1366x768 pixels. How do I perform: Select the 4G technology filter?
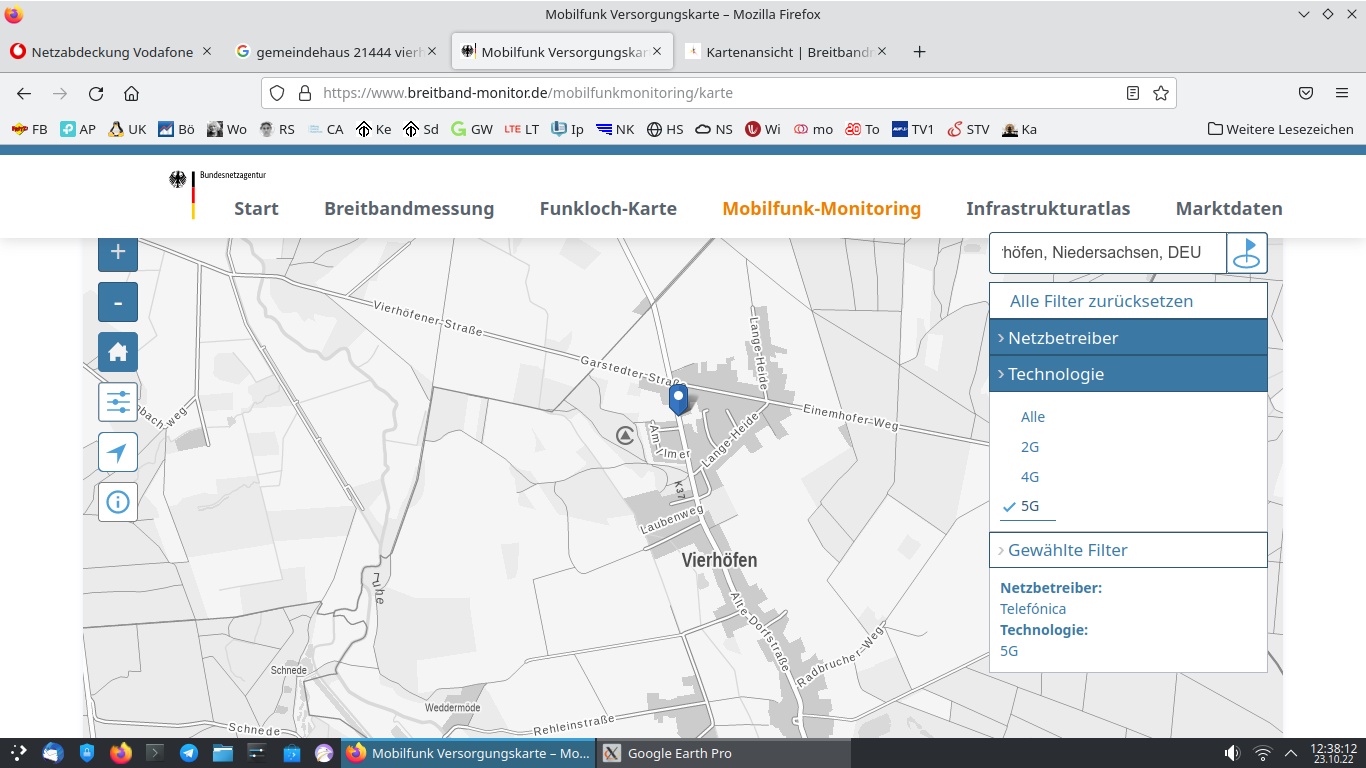coord(1030,476)
